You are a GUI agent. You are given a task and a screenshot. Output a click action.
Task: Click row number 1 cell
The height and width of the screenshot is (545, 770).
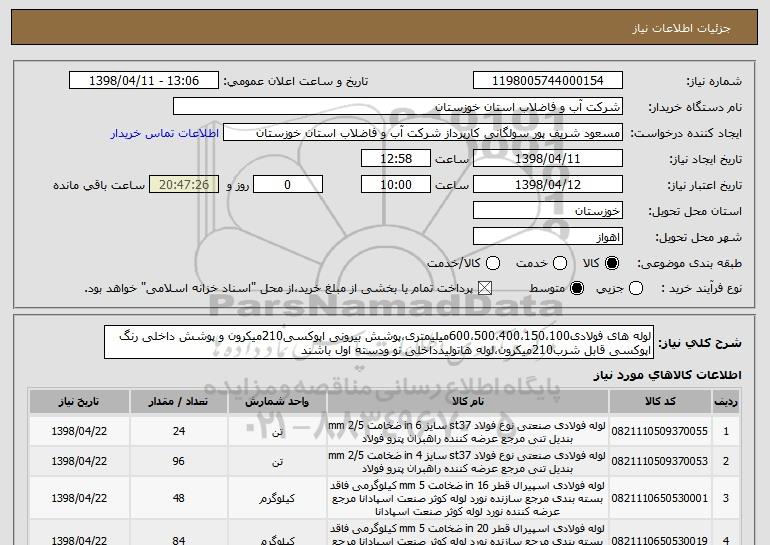tap(726, 431)
